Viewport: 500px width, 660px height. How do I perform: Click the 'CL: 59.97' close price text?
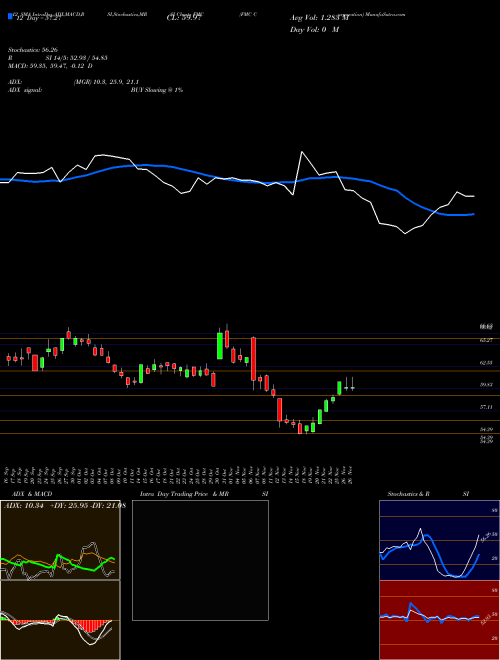click(x=186, y=17)
